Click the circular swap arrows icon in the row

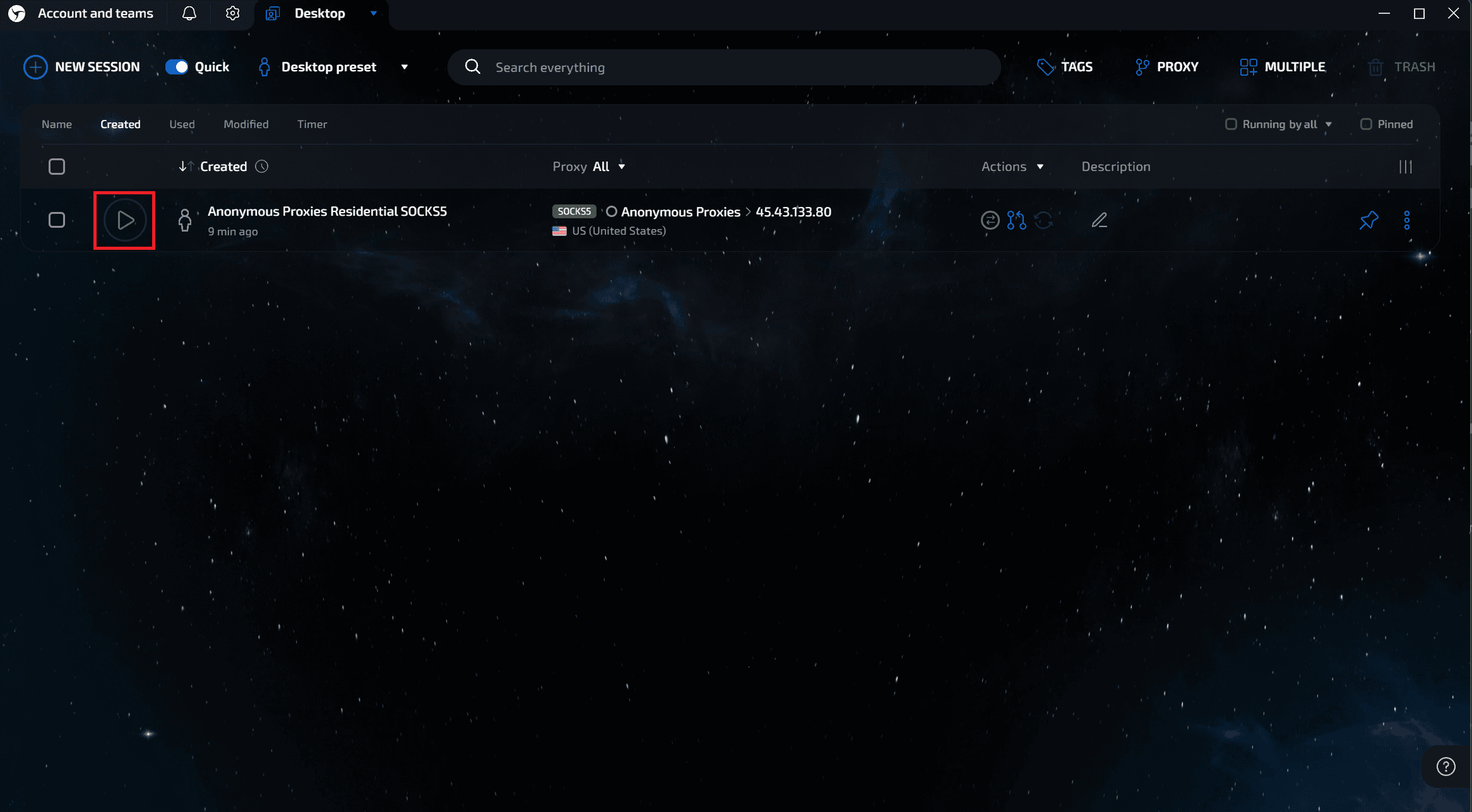point(990,220)
